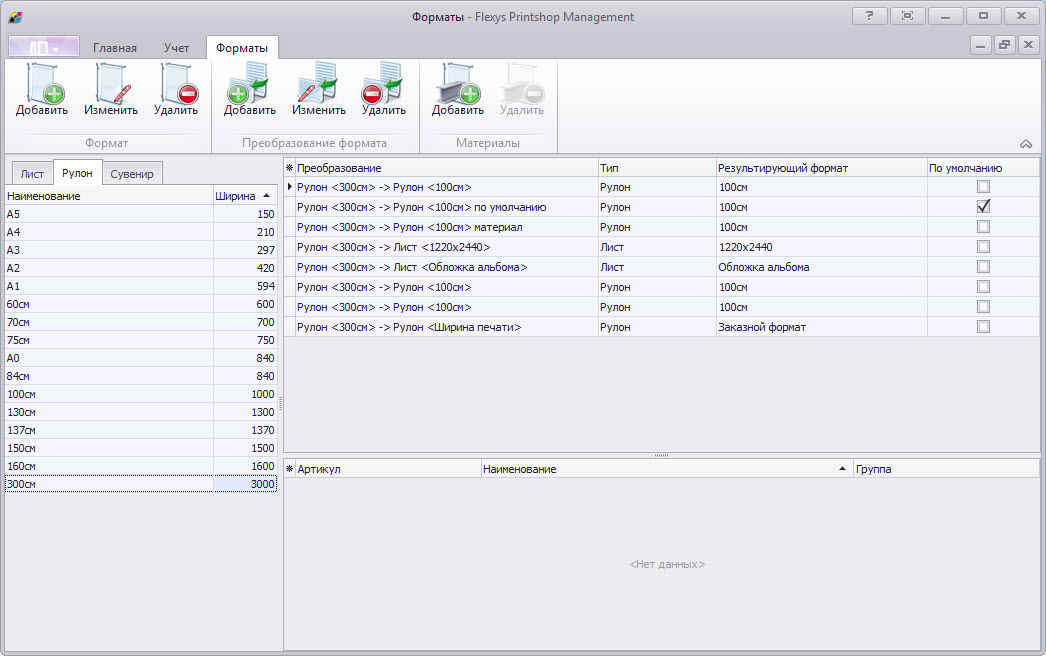1046x656 pixels.
Task: Check По умолчанию for the 1220x2440 row
Action: (x=983, y=247)
